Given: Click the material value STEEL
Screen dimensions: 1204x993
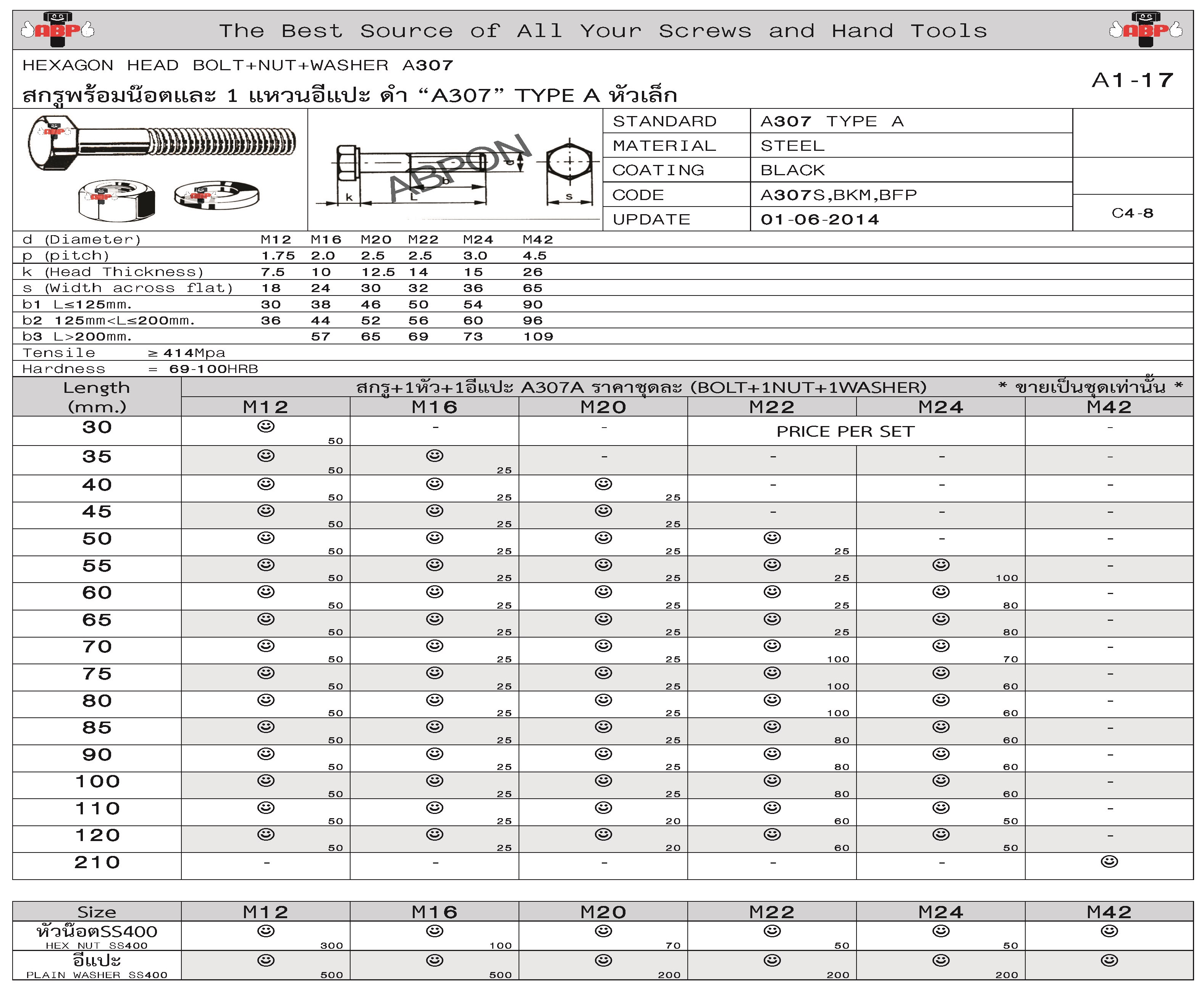Looking at the screenshot, I should click(x=792, y=146).
